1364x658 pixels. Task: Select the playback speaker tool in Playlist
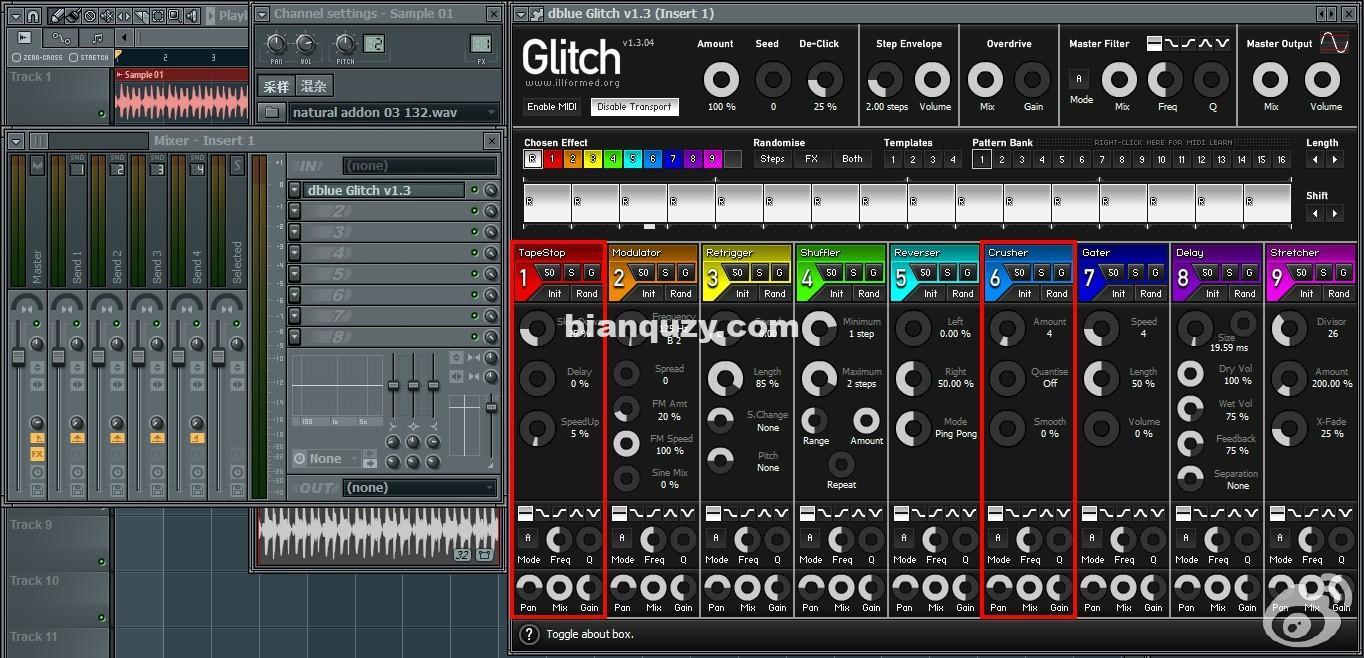point(190,16)
